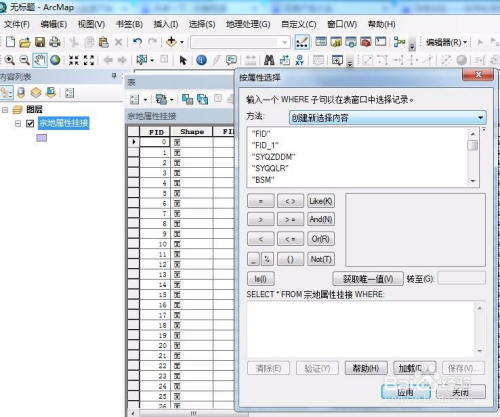
Task: Open Related Tables dropdown in table toolbar
Action: tap(165, 99)
